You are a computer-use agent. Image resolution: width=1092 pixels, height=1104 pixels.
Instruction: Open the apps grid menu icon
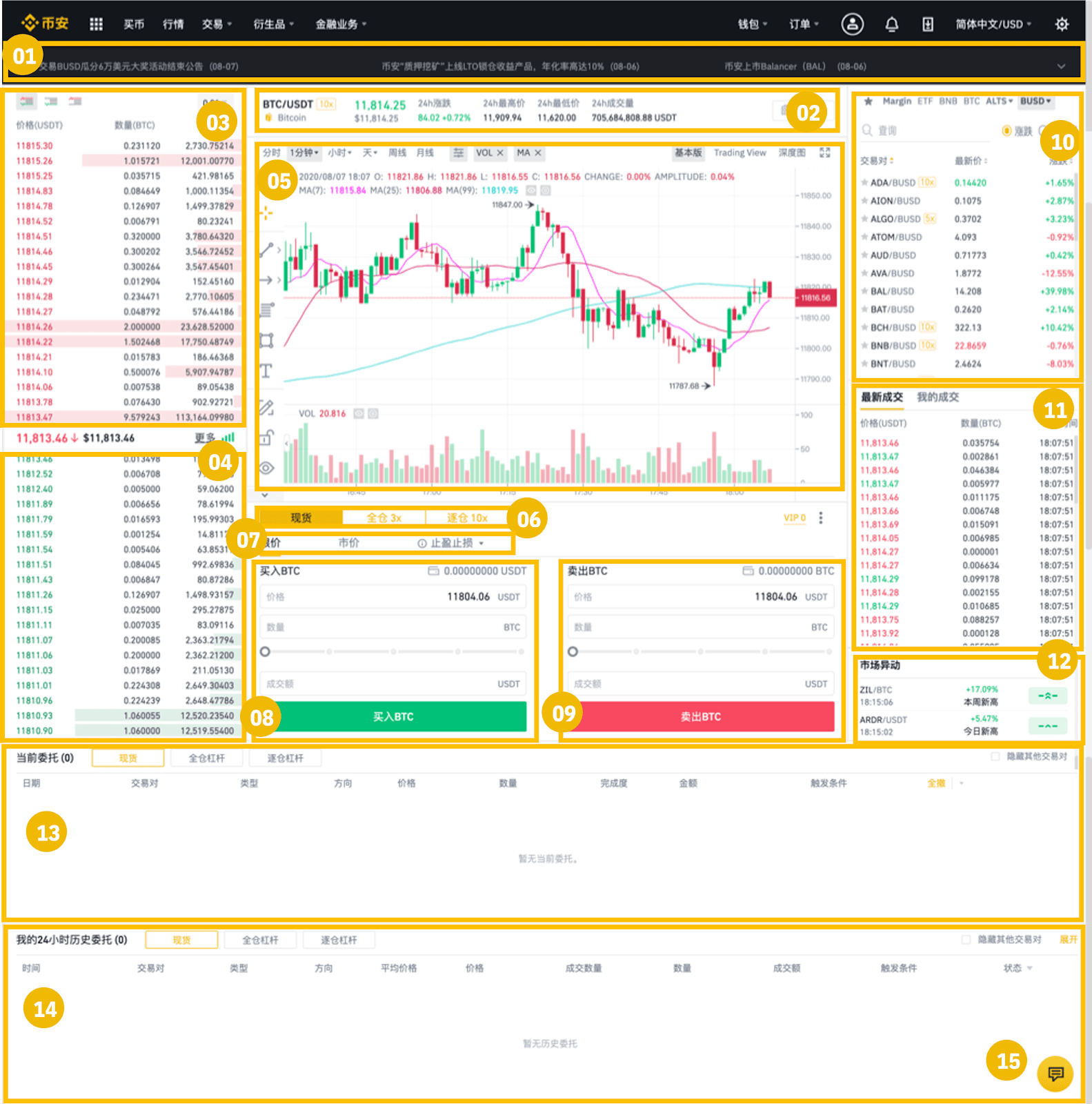pyautogui.click(x=96, y=24)
